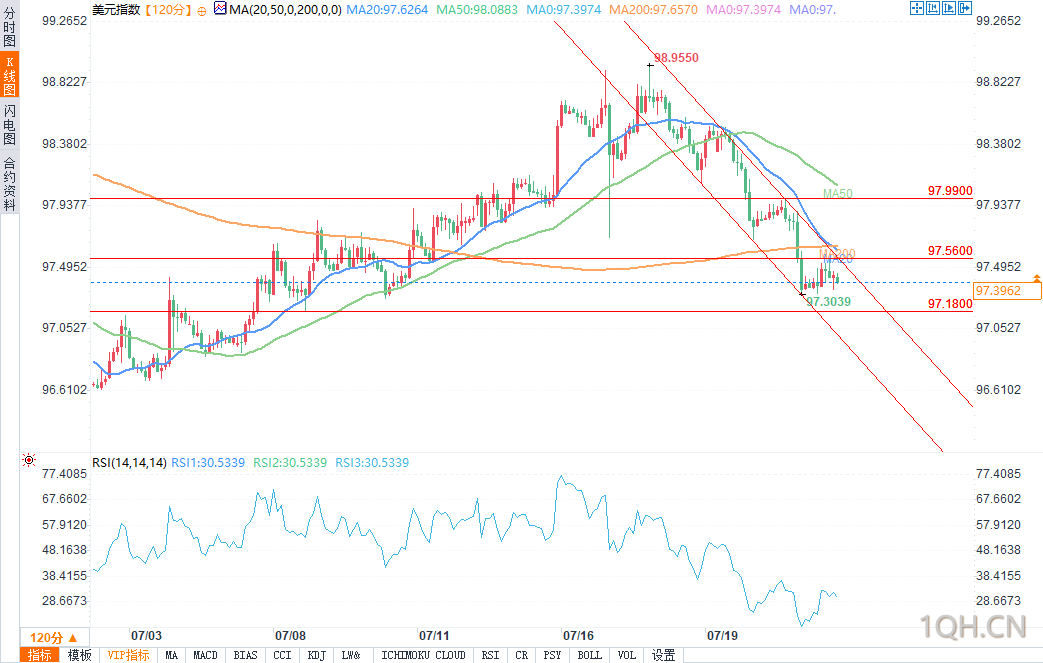Open the 设置 settings button
The height and width of the screenshot is (663, 1043).
[663, 655]
